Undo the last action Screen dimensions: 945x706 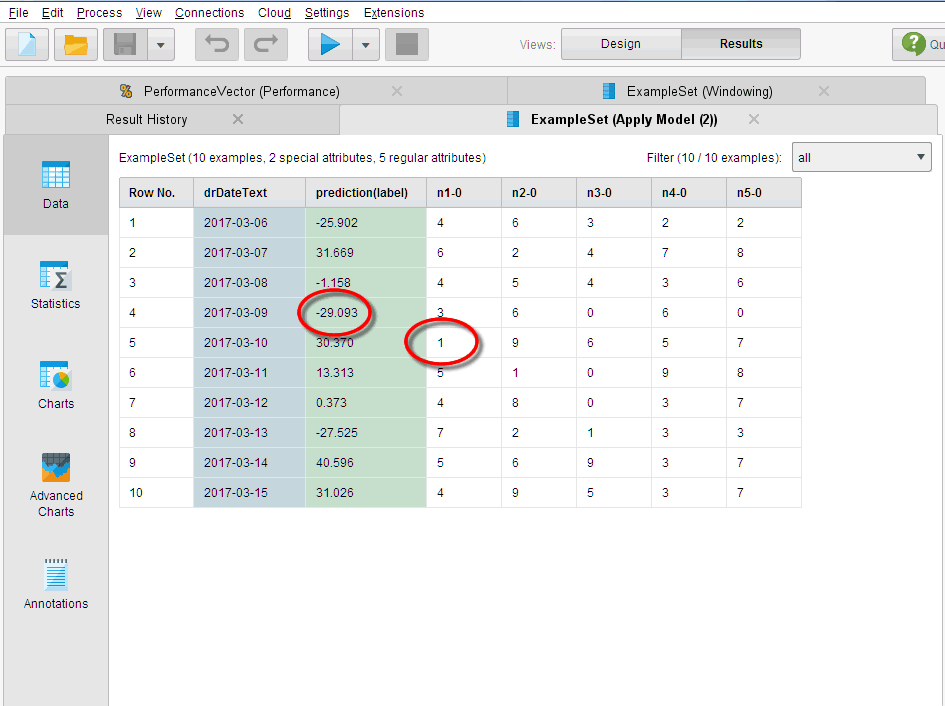click(217, 44)
